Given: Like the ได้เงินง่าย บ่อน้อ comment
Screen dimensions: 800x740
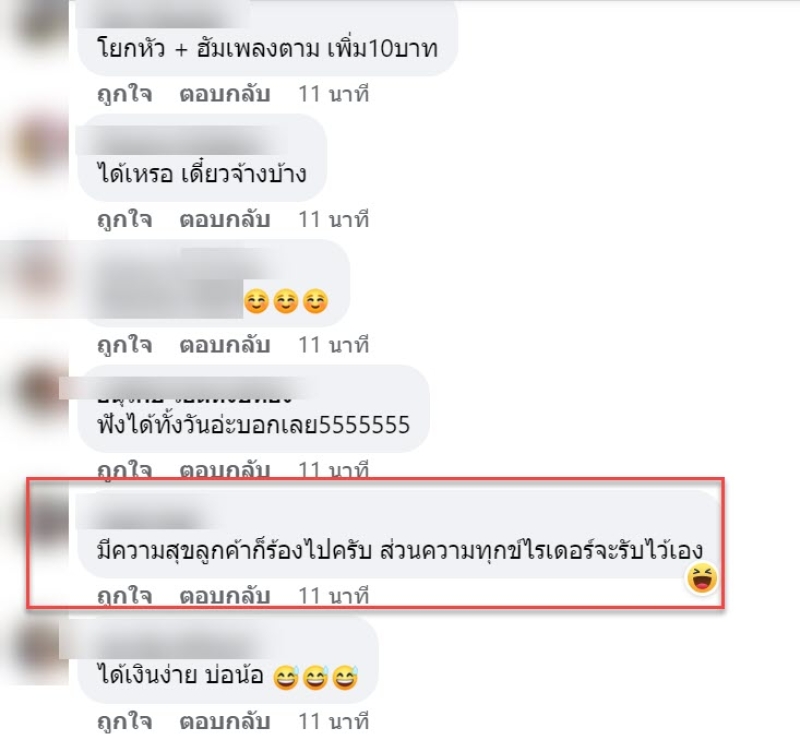Looking at the screenshot, I should tap(124, 722).
